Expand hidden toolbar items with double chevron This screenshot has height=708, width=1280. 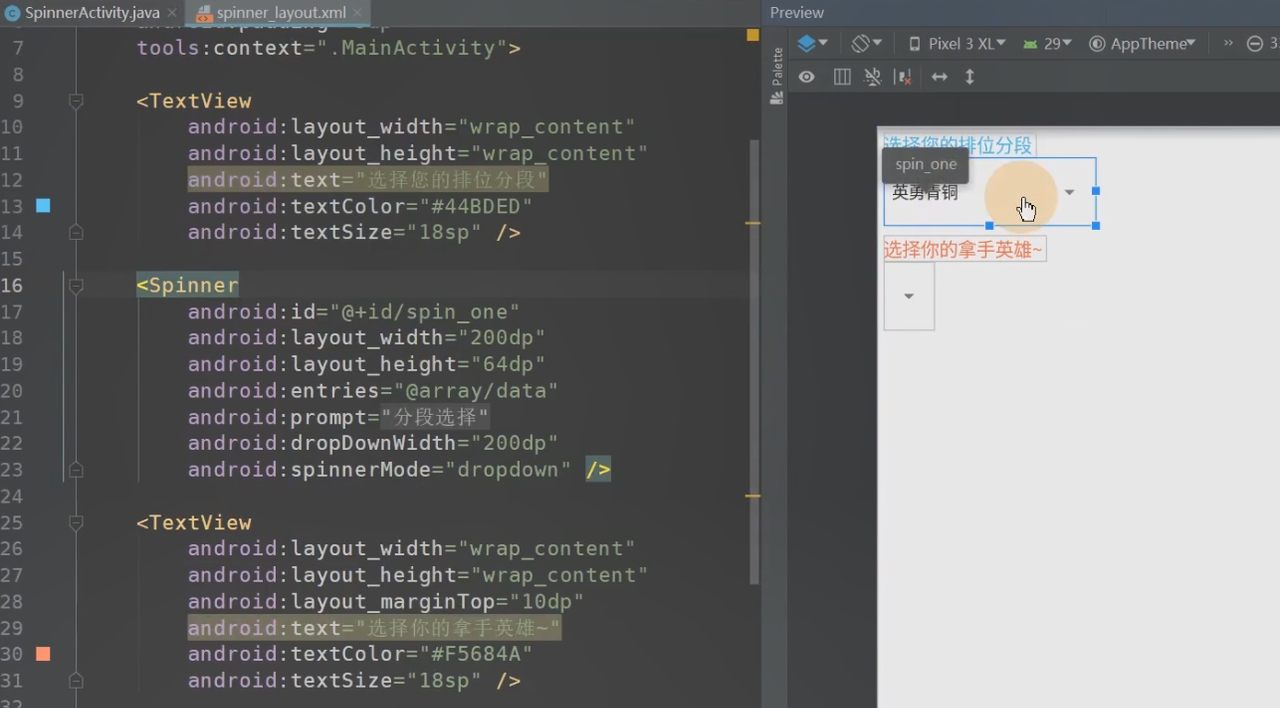[1228, 44]
